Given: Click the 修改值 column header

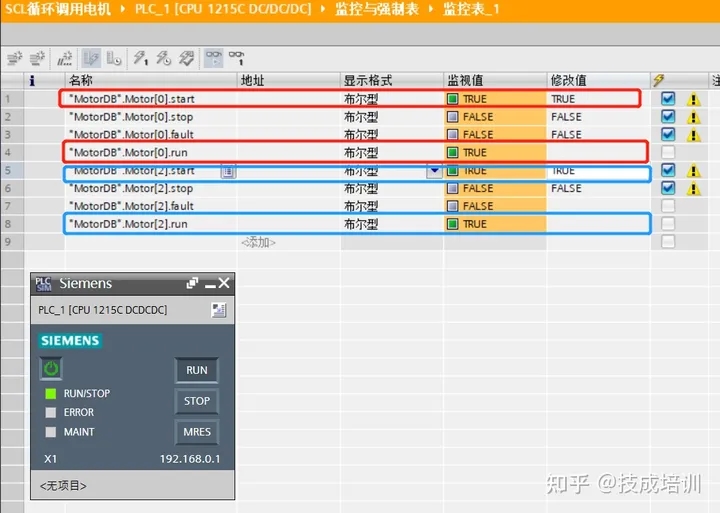Looking at the screenshot, I should coord(598,80).
